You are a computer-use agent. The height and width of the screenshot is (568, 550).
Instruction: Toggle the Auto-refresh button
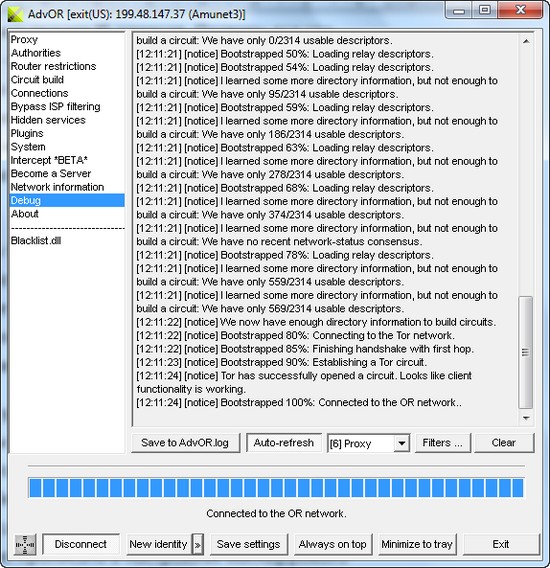pos(284,443)
